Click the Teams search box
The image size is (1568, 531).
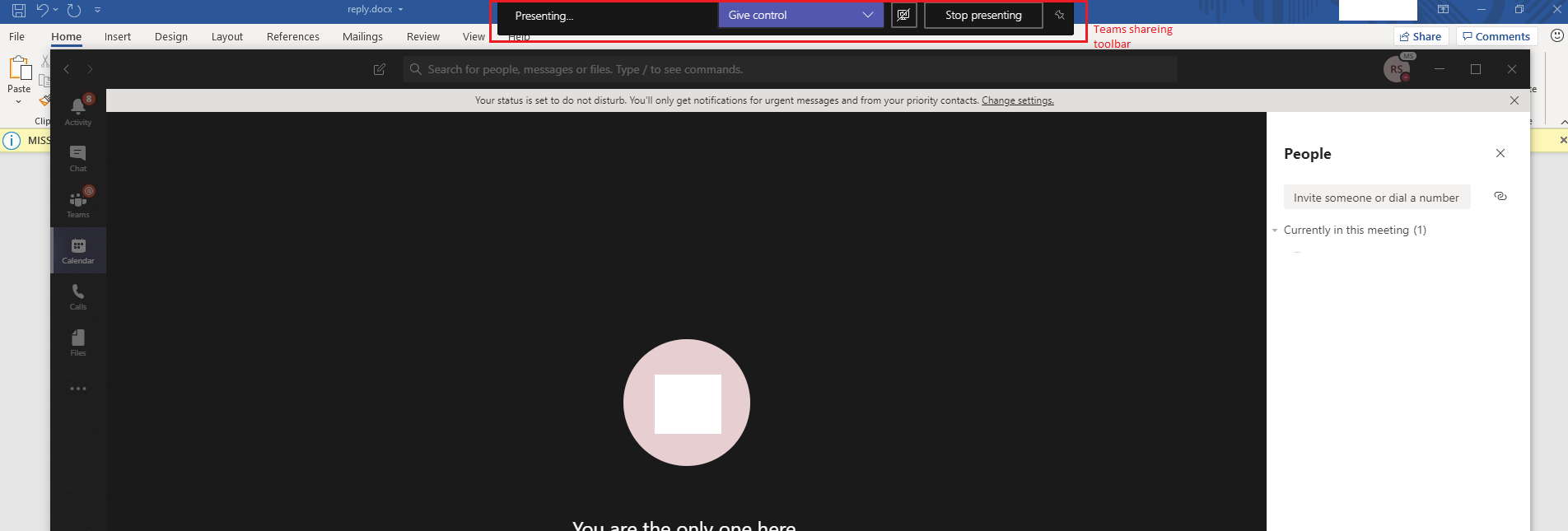(x=791, y=69)
